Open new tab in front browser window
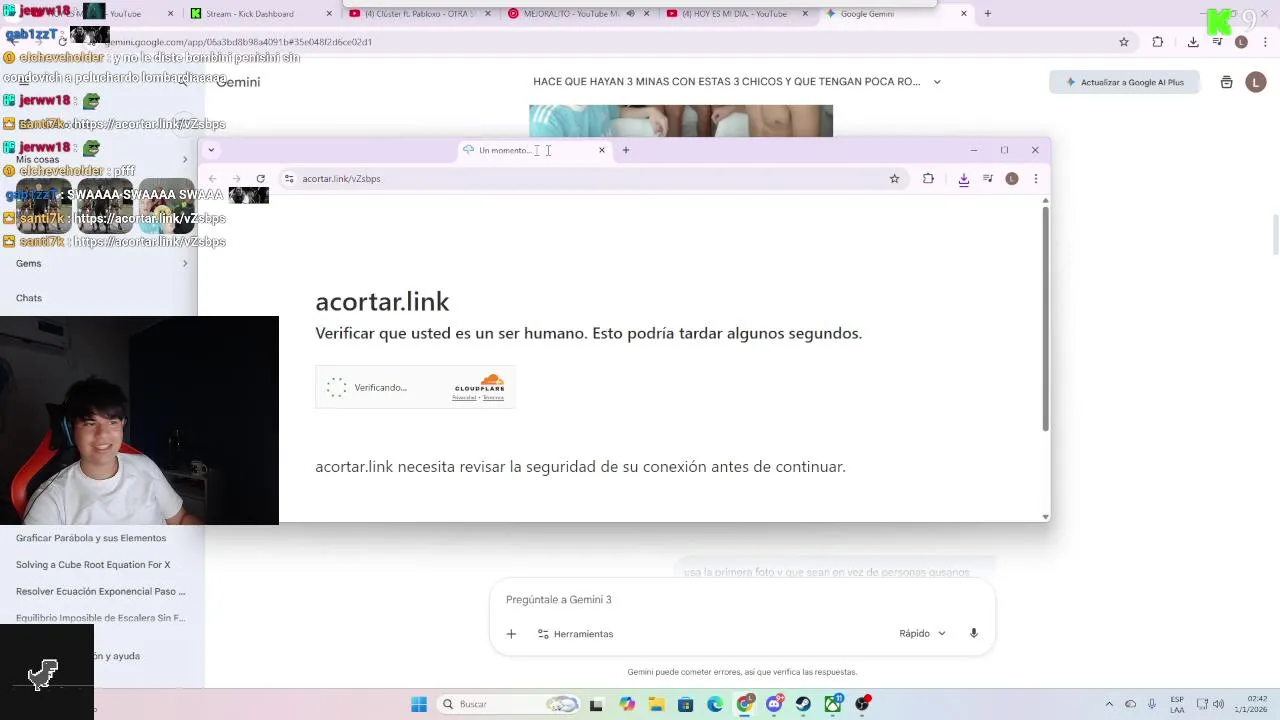This screenshot has width=1280, height=720. click(x=626, y=150)
